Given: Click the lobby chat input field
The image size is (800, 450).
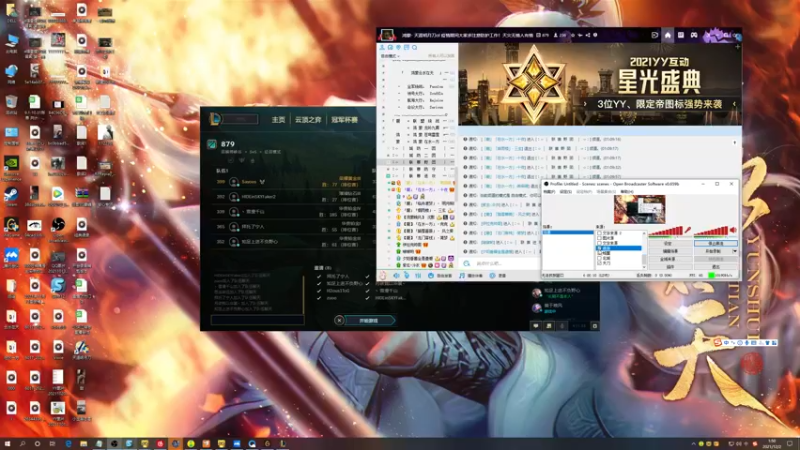Looking at the screenshot, I should click(x=257, y=320).
